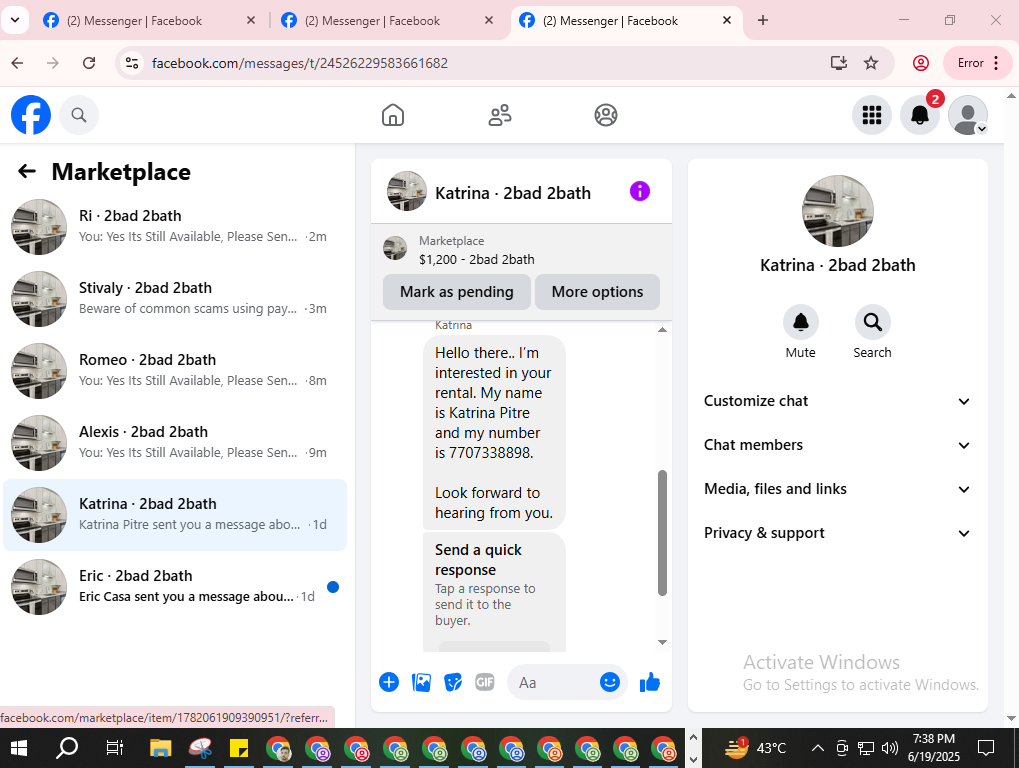Mute the Katrina conversation bell icon

coord(801,322)
